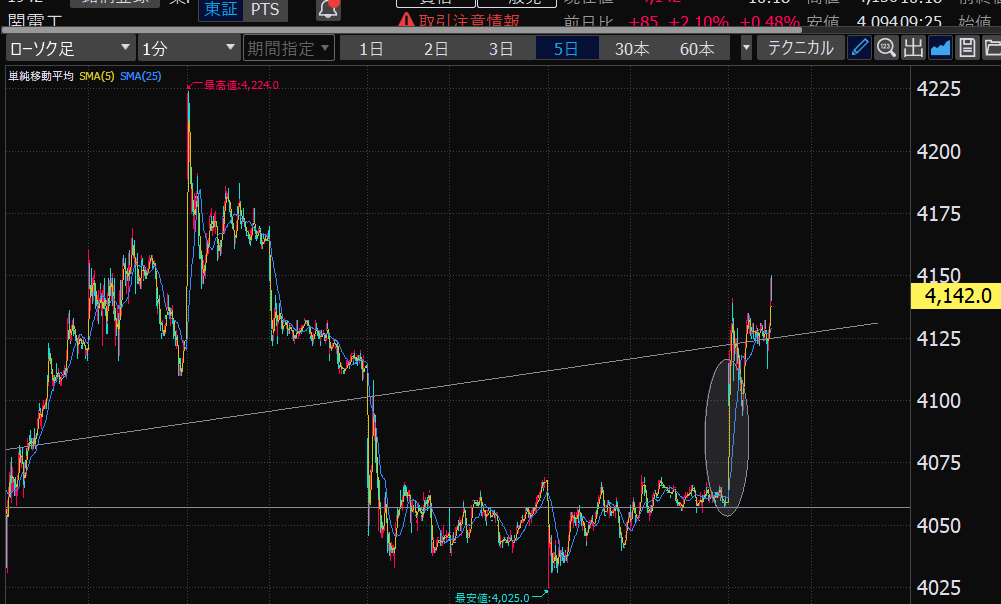Click the 取引注意情報 warning link

coord(462,20)
